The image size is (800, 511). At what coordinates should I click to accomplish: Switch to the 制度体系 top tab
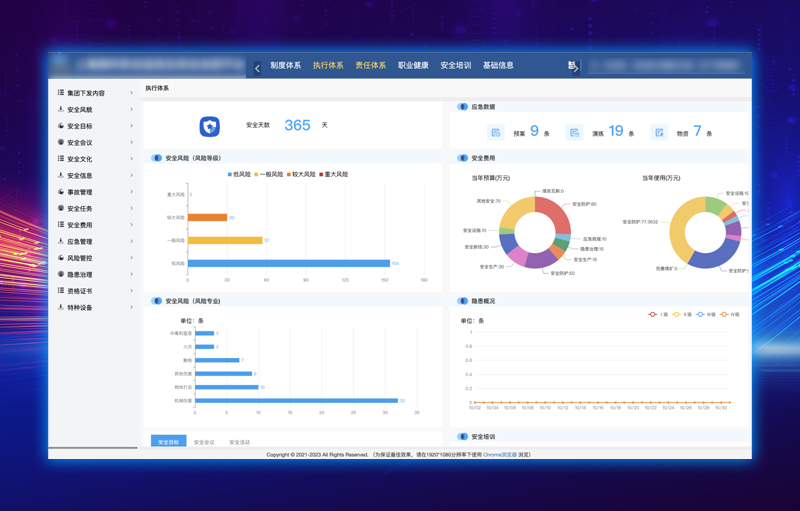285,66
